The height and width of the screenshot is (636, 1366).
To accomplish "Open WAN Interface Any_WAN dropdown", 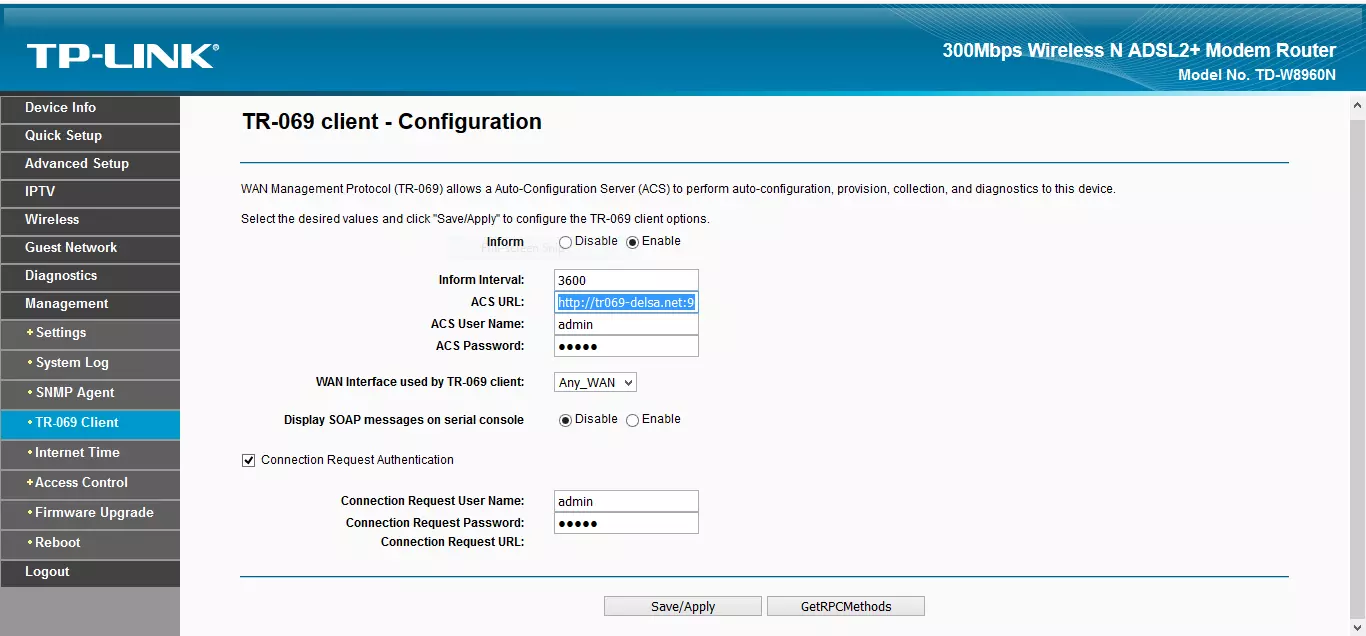I will (x=595, y=382).
